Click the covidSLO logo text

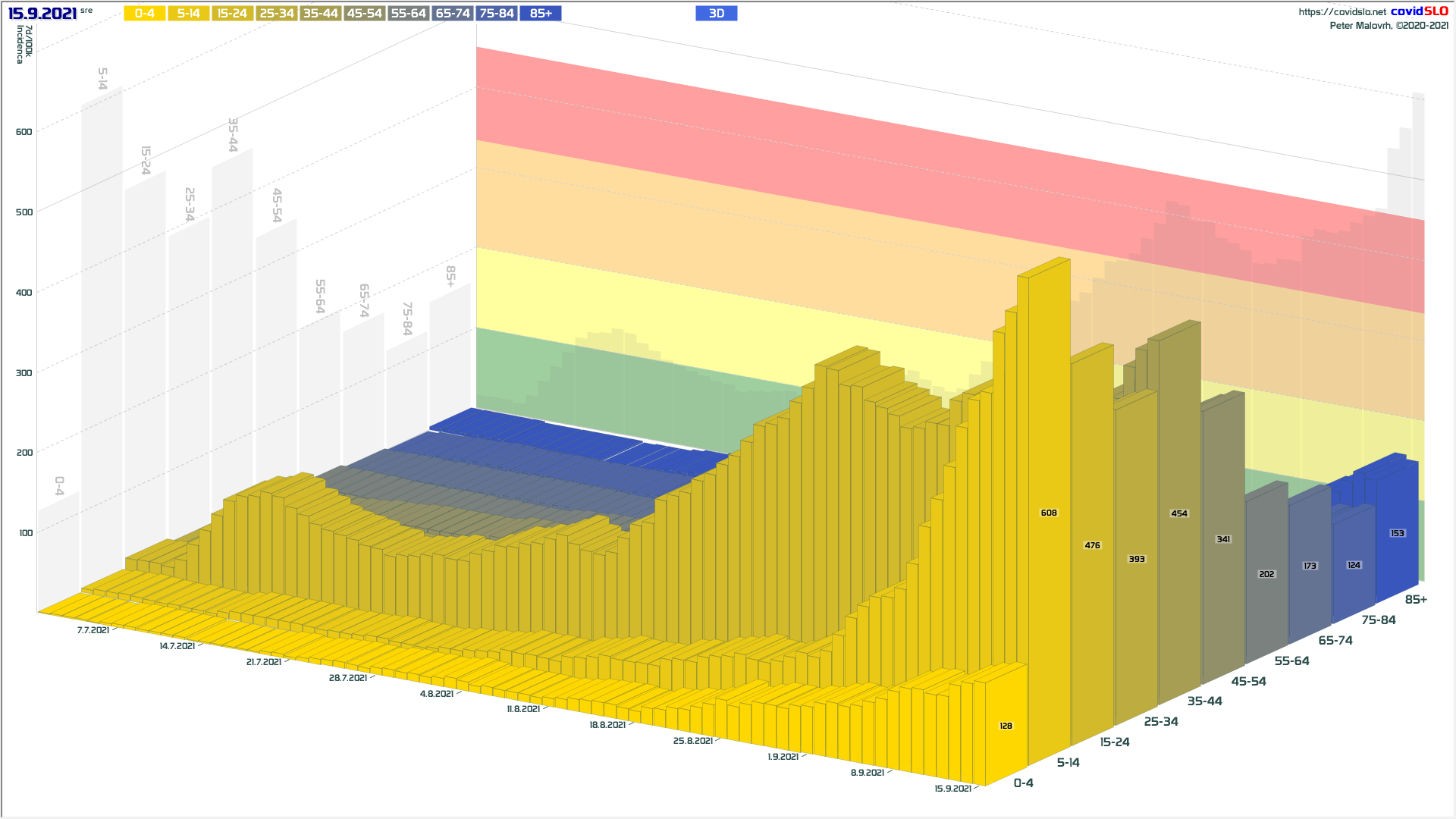pyautogui.click(x=1419, y=11)
